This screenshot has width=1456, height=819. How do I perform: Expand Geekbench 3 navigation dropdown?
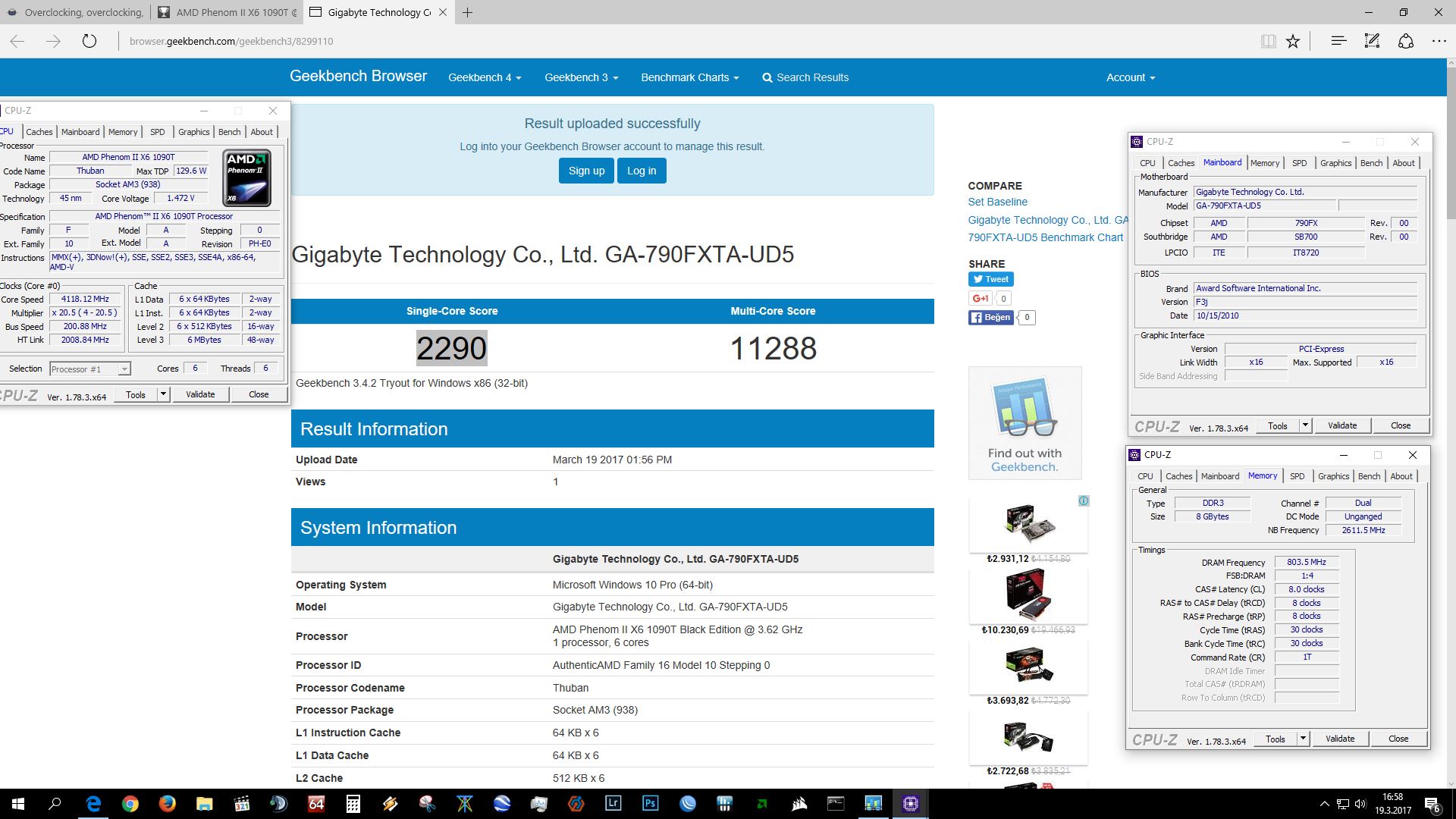click(x=581, y=77)
